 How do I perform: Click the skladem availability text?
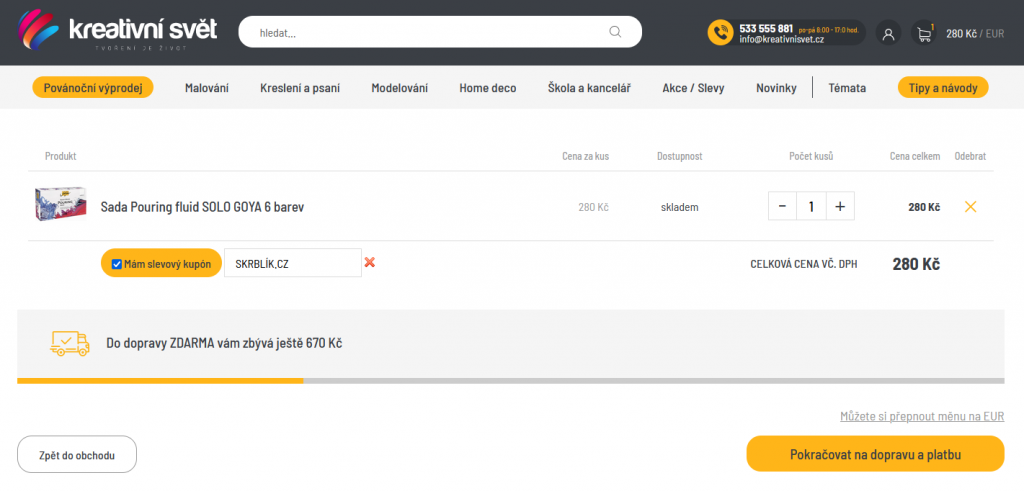click(x=679, y=207)
